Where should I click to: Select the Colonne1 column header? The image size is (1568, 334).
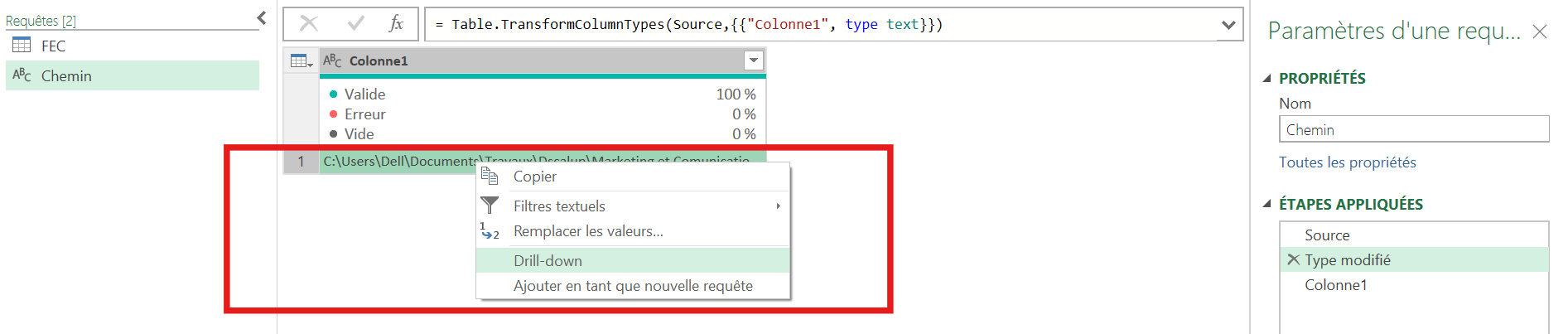click(543, 61)
